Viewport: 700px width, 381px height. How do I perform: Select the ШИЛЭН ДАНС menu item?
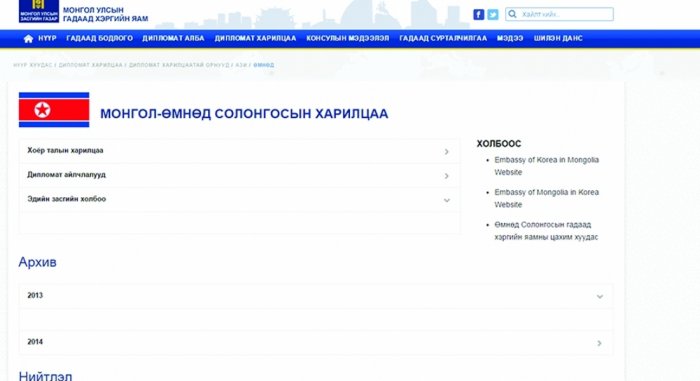pyautogui.click(x=558, y=38)
